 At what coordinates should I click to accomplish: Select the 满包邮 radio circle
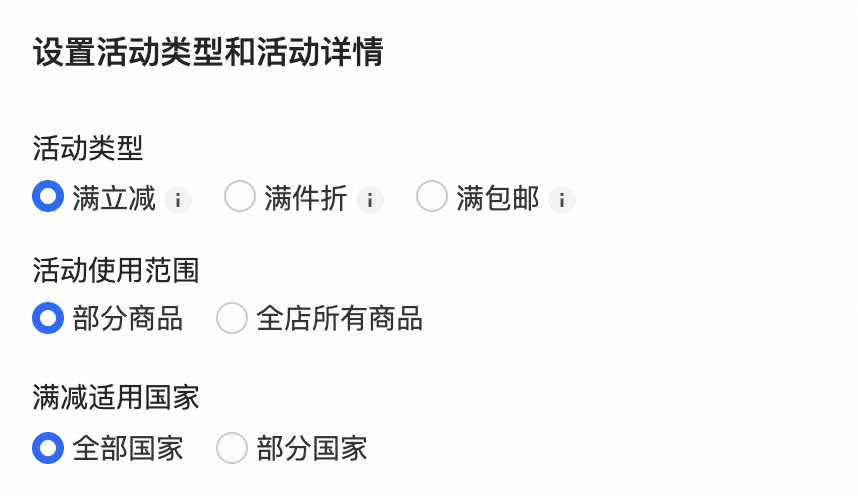pos(432,197)
